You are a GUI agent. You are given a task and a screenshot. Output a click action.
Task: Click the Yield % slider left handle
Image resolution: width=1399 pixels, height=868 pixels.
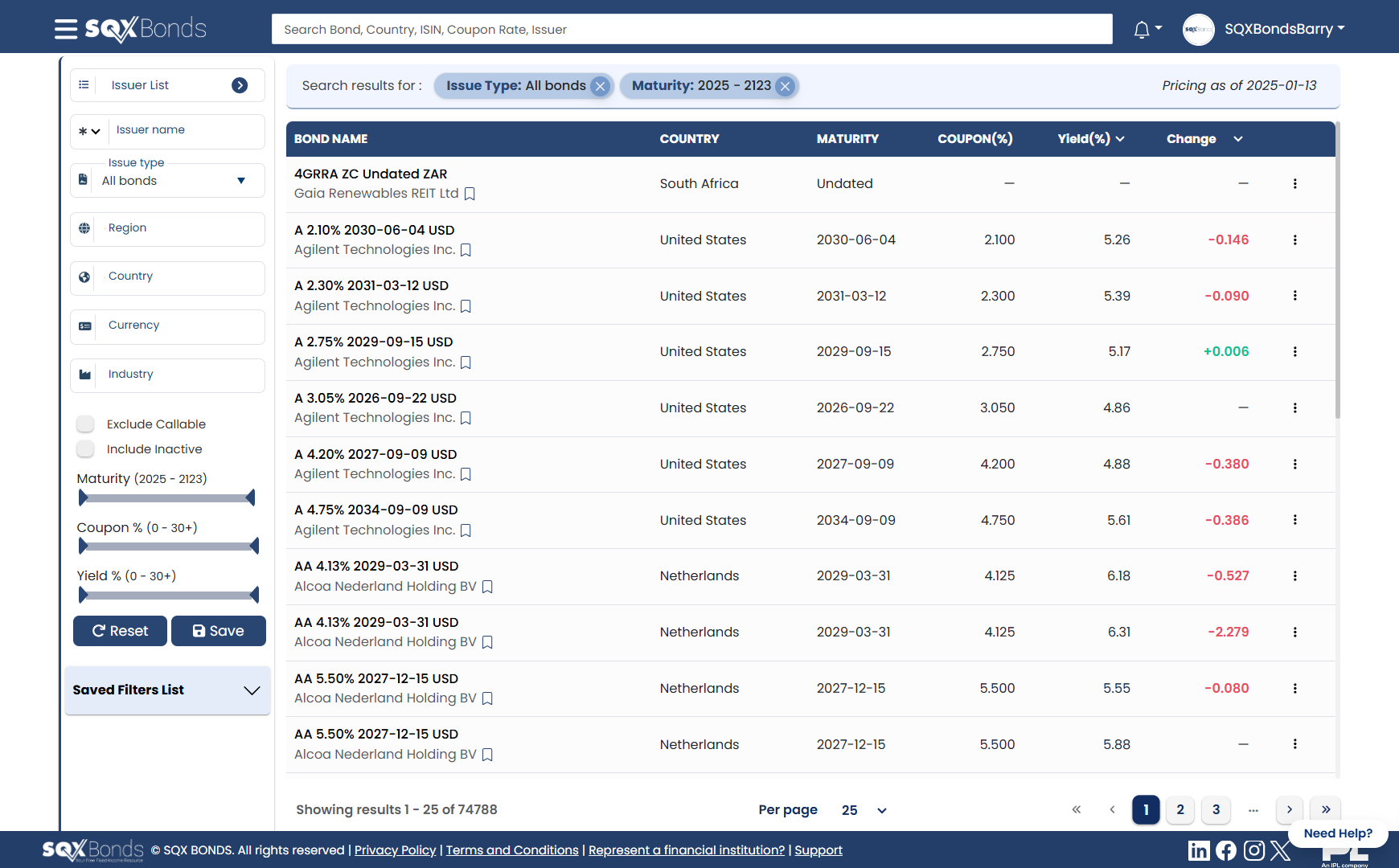coord(83,595)
